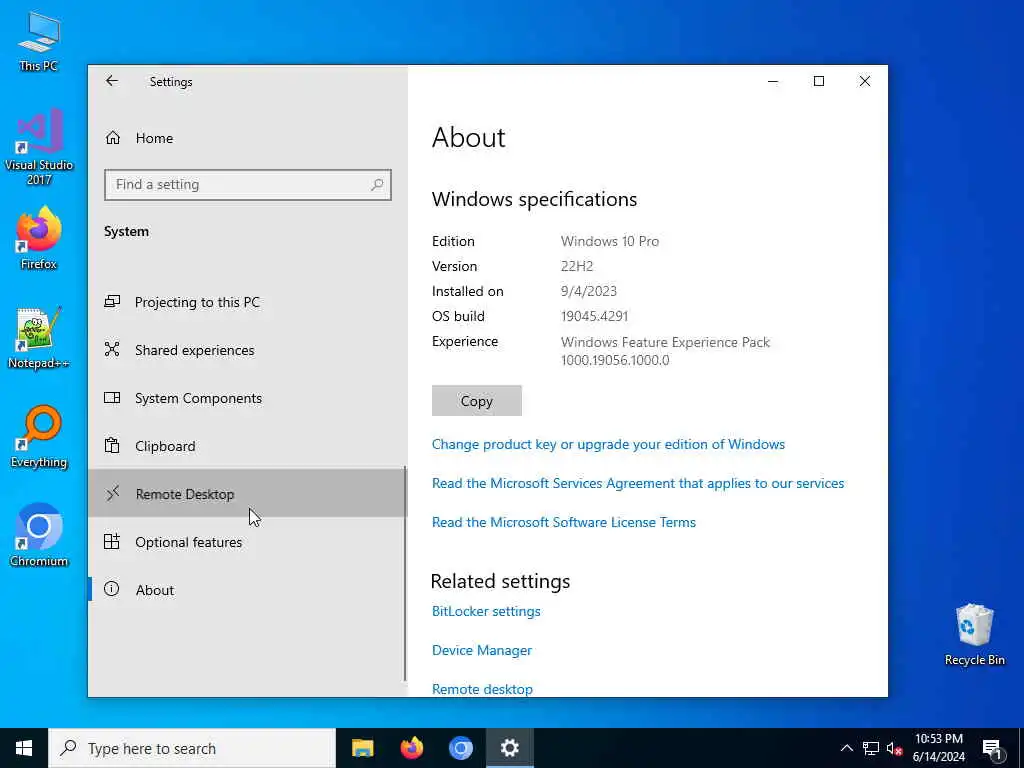
Task: Click the magnifier icon in the settings search box
Action: pyautogui.click(x=377, y=185)
